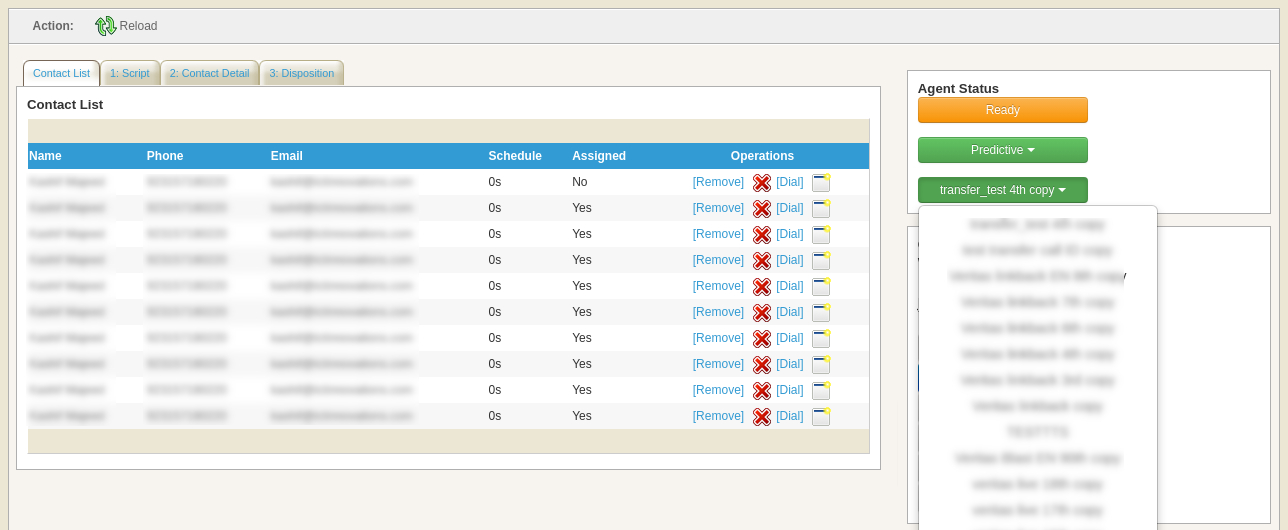1288x530 pixels.
Task: Select 'Veritas linkback 3rd copy' menu entry
Action: tap(1038, 380)
